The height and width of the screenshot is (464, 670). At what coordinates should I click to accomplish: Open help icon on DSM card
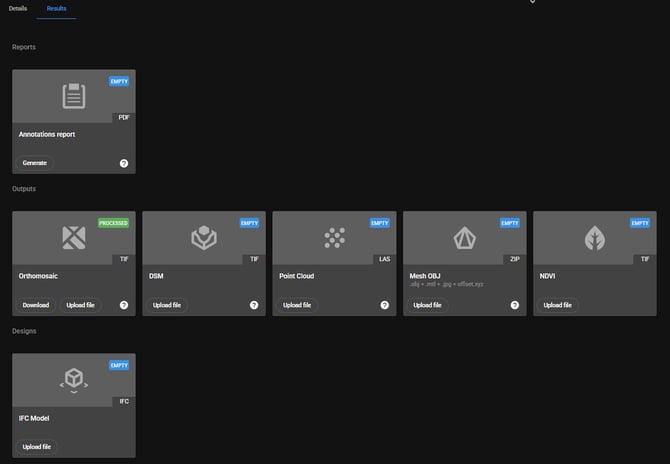pyautogui.click(x=254, y=305)
